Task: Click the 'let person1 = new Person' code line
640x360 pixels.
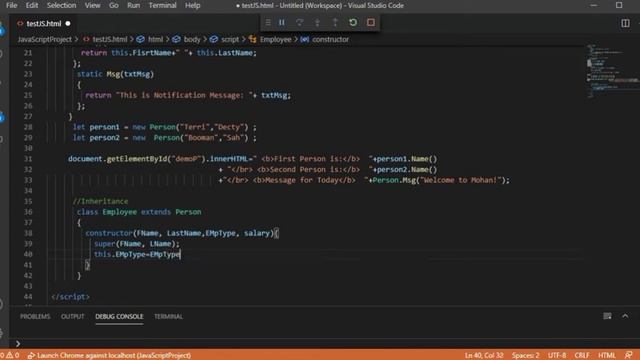Action: pyautogui.click(x=165, y=127)
